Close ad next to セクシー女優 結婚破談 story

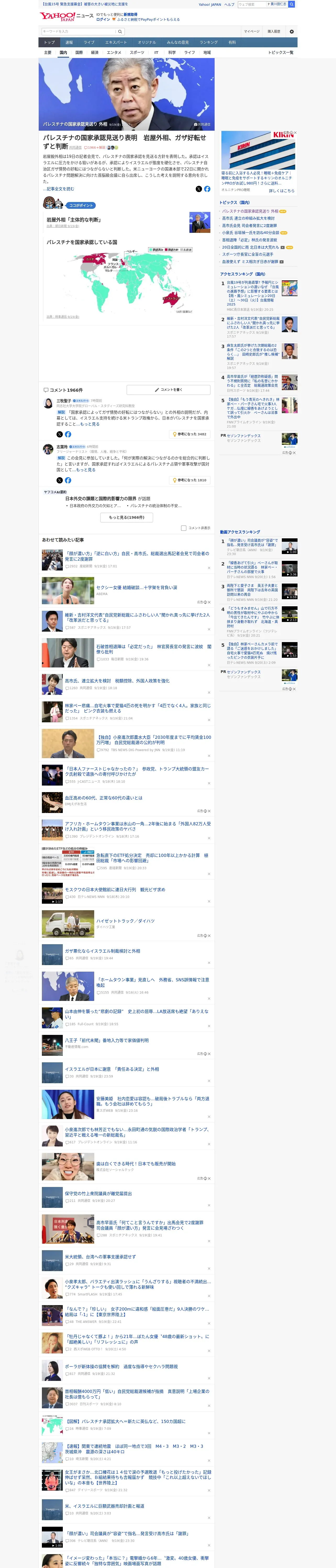click(209, 602)
